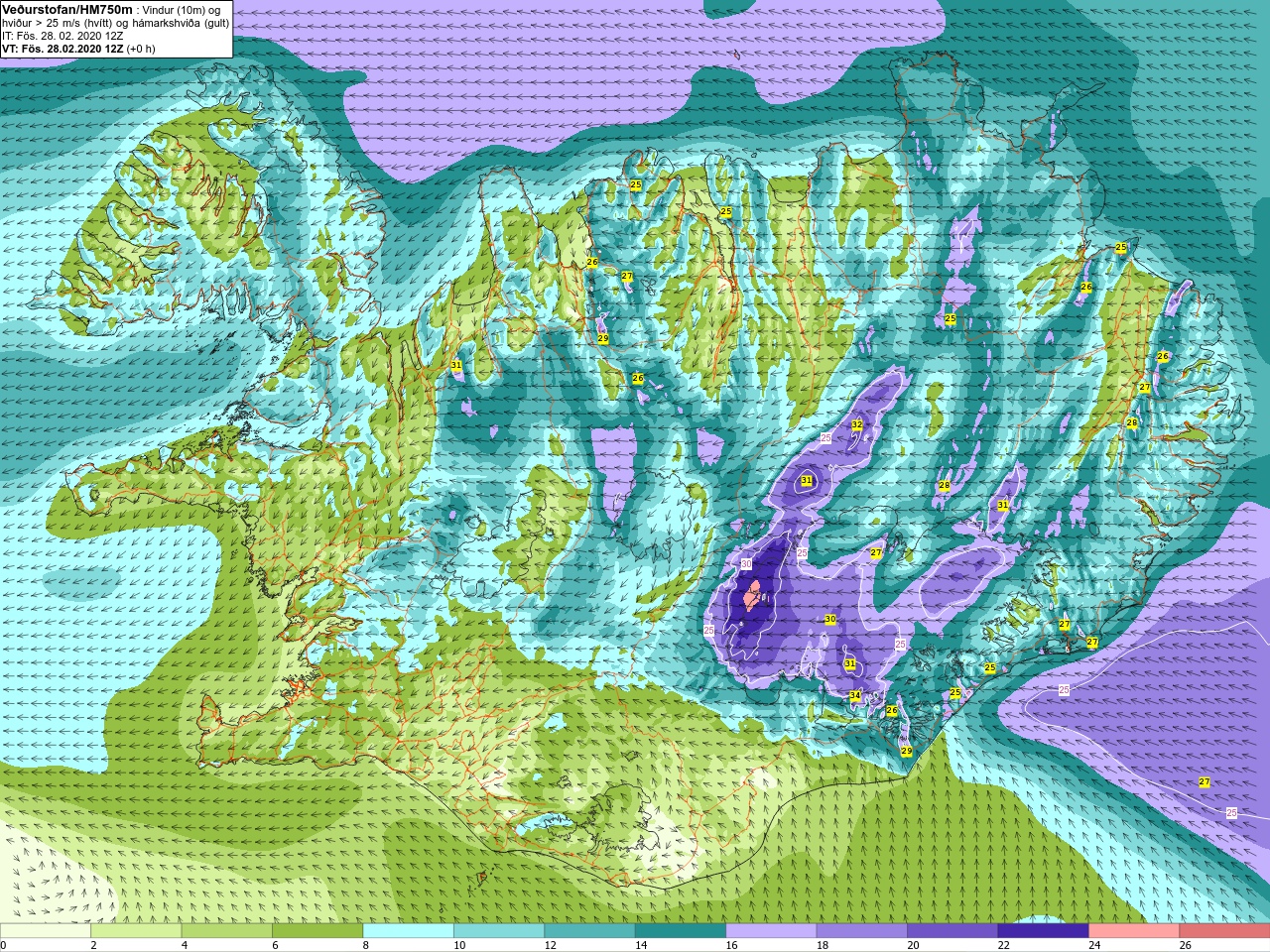Click the legend scale number '14'
The width and height of the screenshot is (1270, 952).
coord(641,945)
